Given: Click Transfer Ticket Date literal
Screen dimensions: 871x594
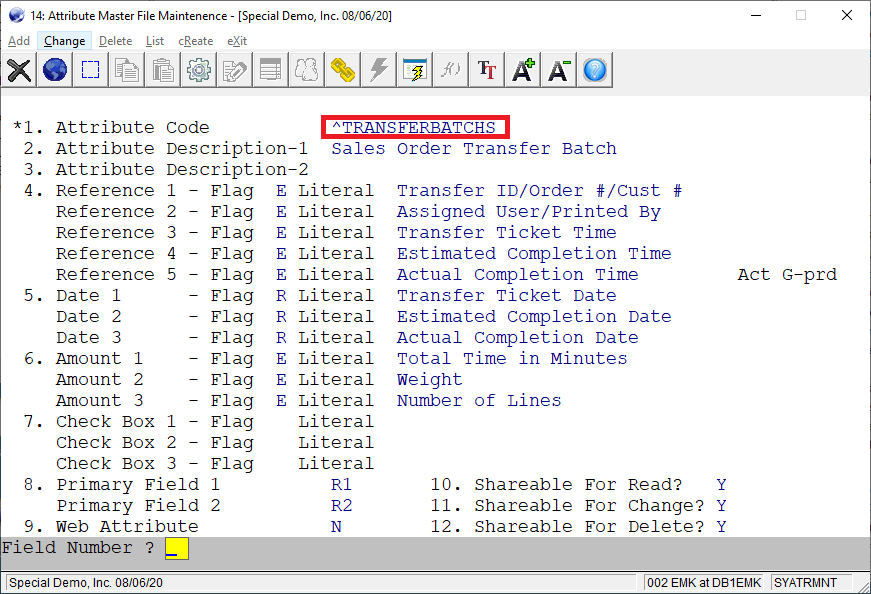Looking at the screenshot, I should 507,296.
